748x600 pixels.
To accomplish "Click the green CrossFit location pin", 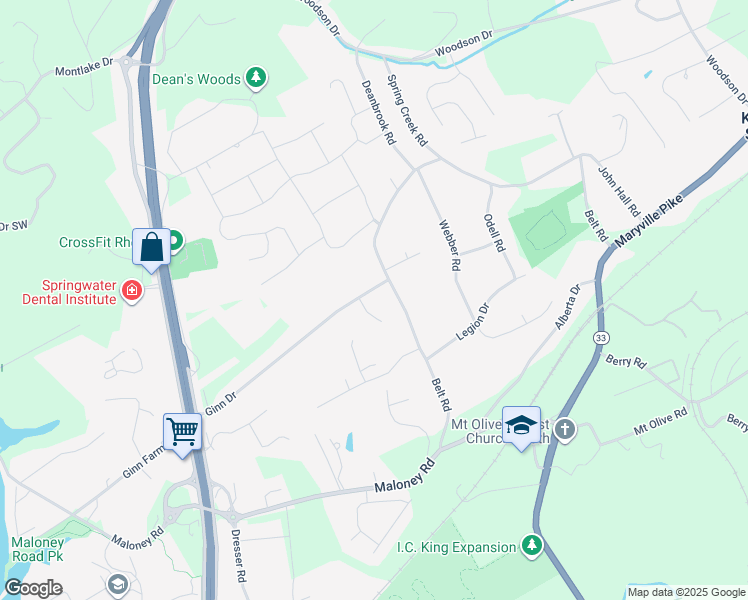I will click(177, 241).
